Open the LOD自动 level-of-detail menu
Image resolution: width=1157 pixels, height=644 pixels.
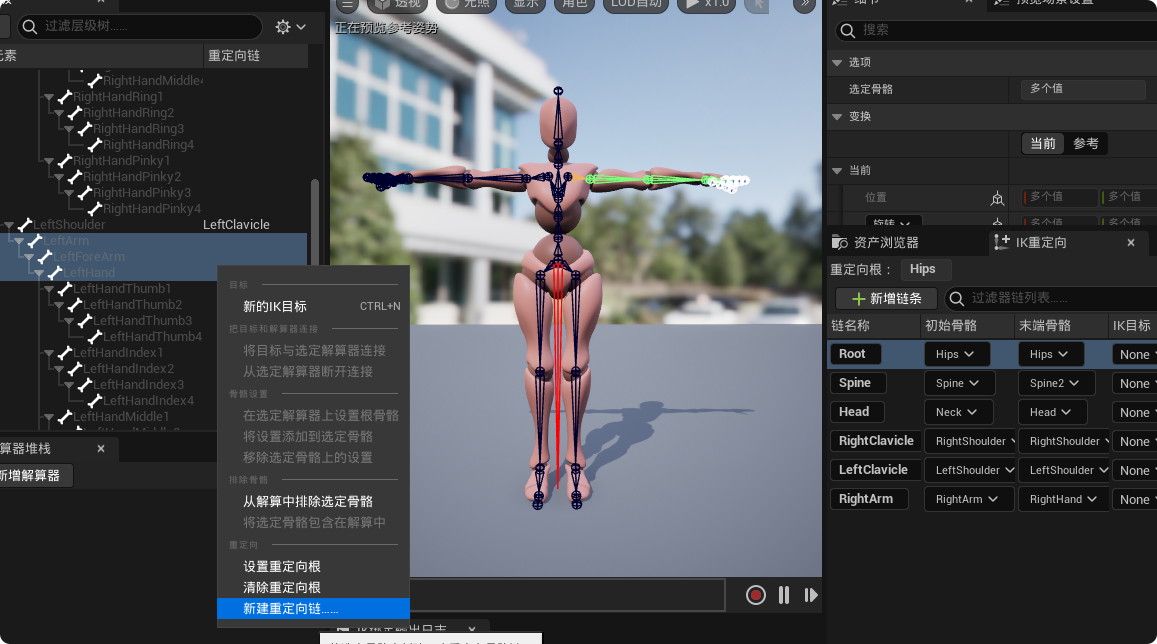(x=636, y=4)
